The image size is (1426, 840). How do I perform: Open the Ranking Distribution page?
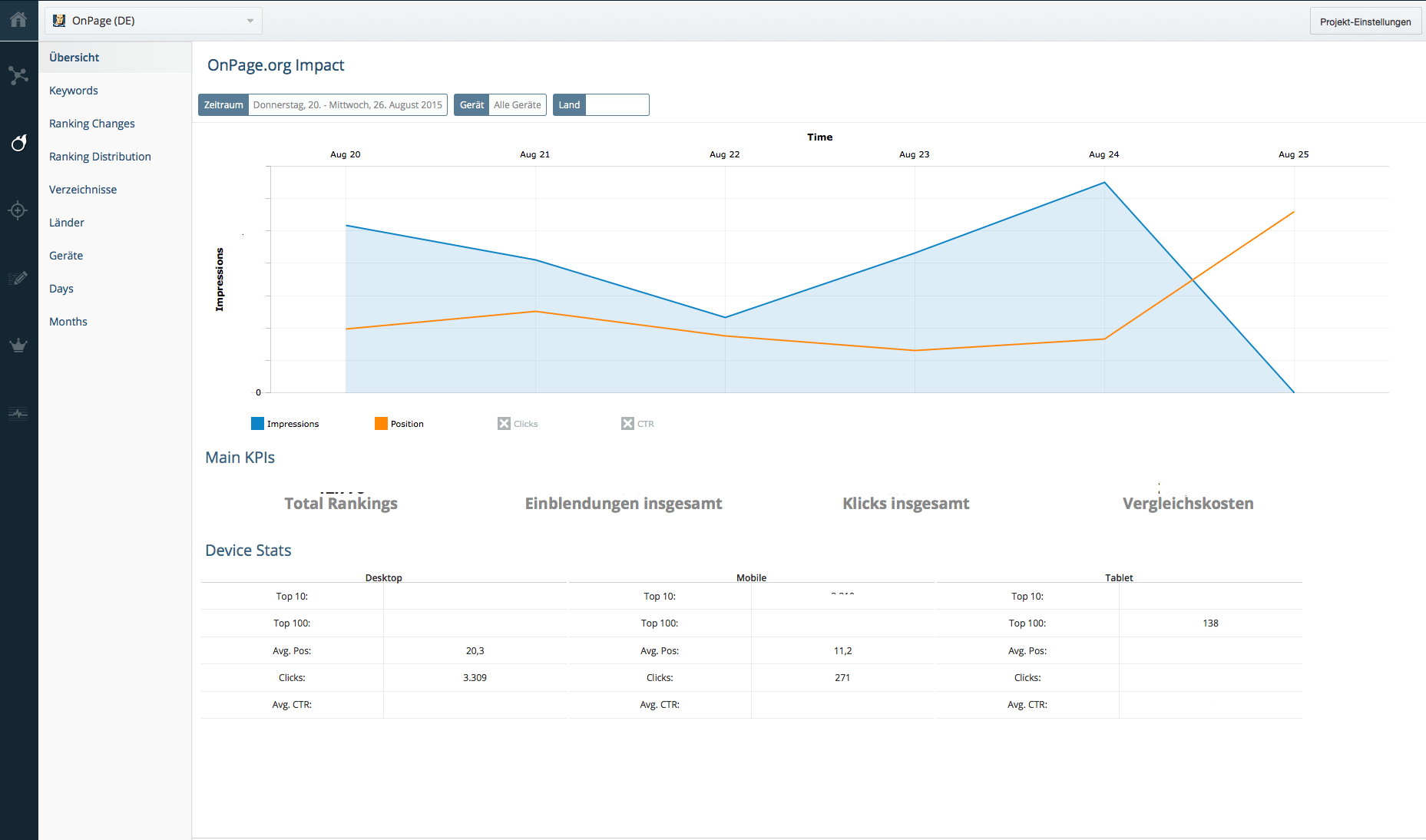point(100,156)
